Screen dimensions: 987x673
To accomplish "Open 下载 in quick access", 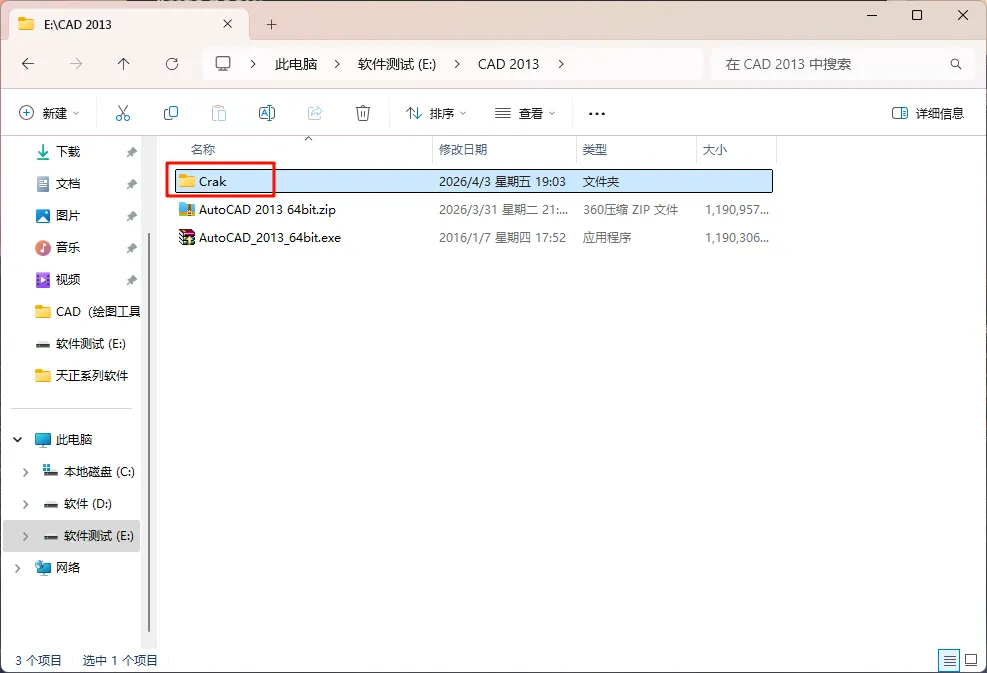I will pyautogui.click(x=67, y=152).
